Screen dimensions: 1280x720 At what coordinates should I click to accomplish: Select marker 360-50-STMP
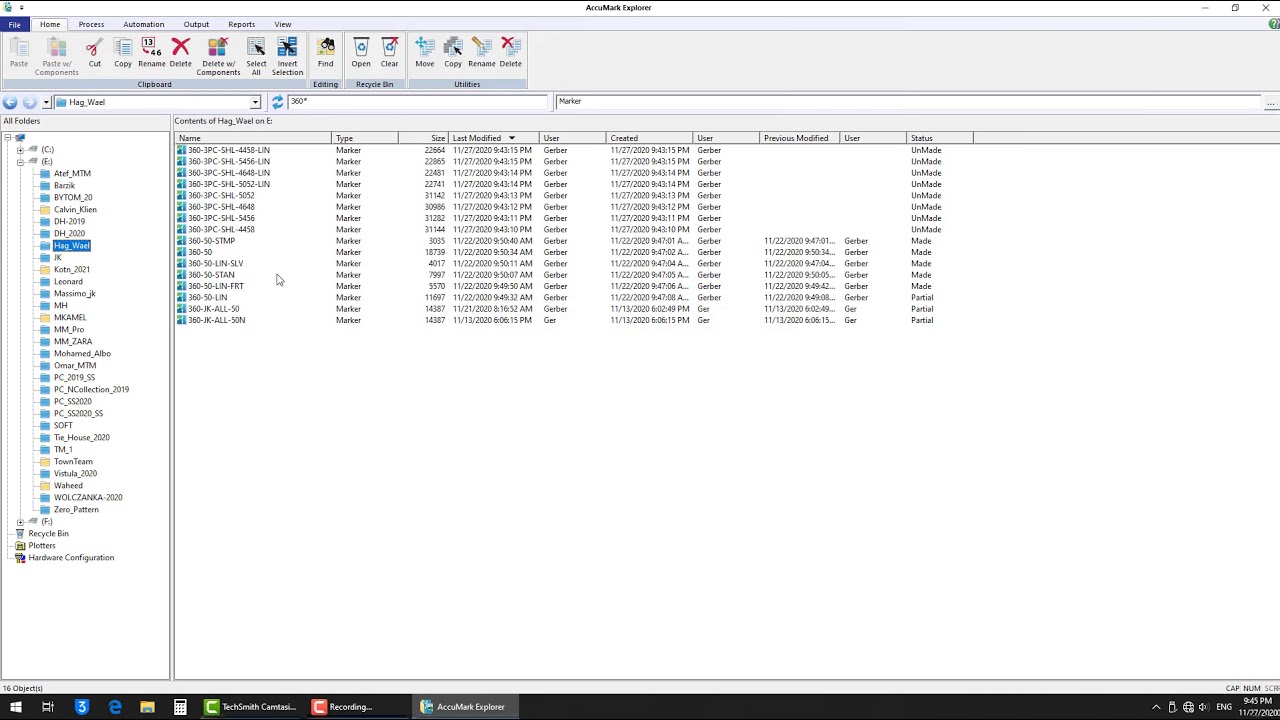[211, 241]
